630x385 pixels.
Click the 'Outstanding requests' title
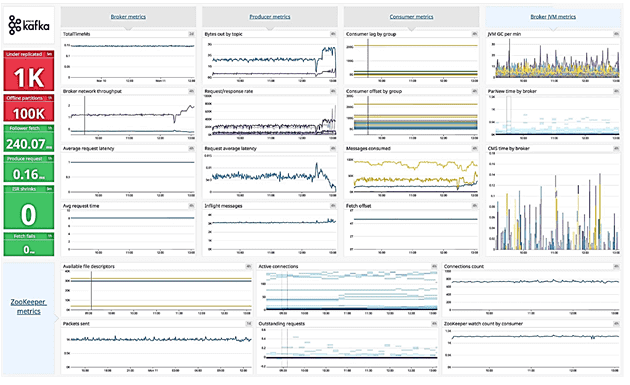click(282, 324)
